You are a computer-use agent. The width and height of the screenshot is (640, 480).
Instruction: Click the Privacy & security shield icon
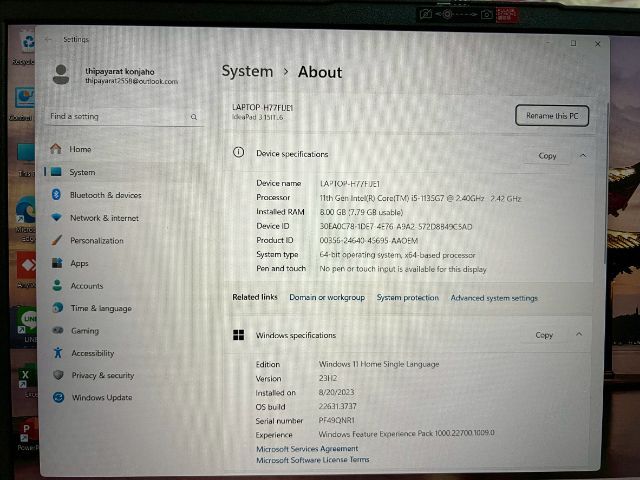point(58,375)
